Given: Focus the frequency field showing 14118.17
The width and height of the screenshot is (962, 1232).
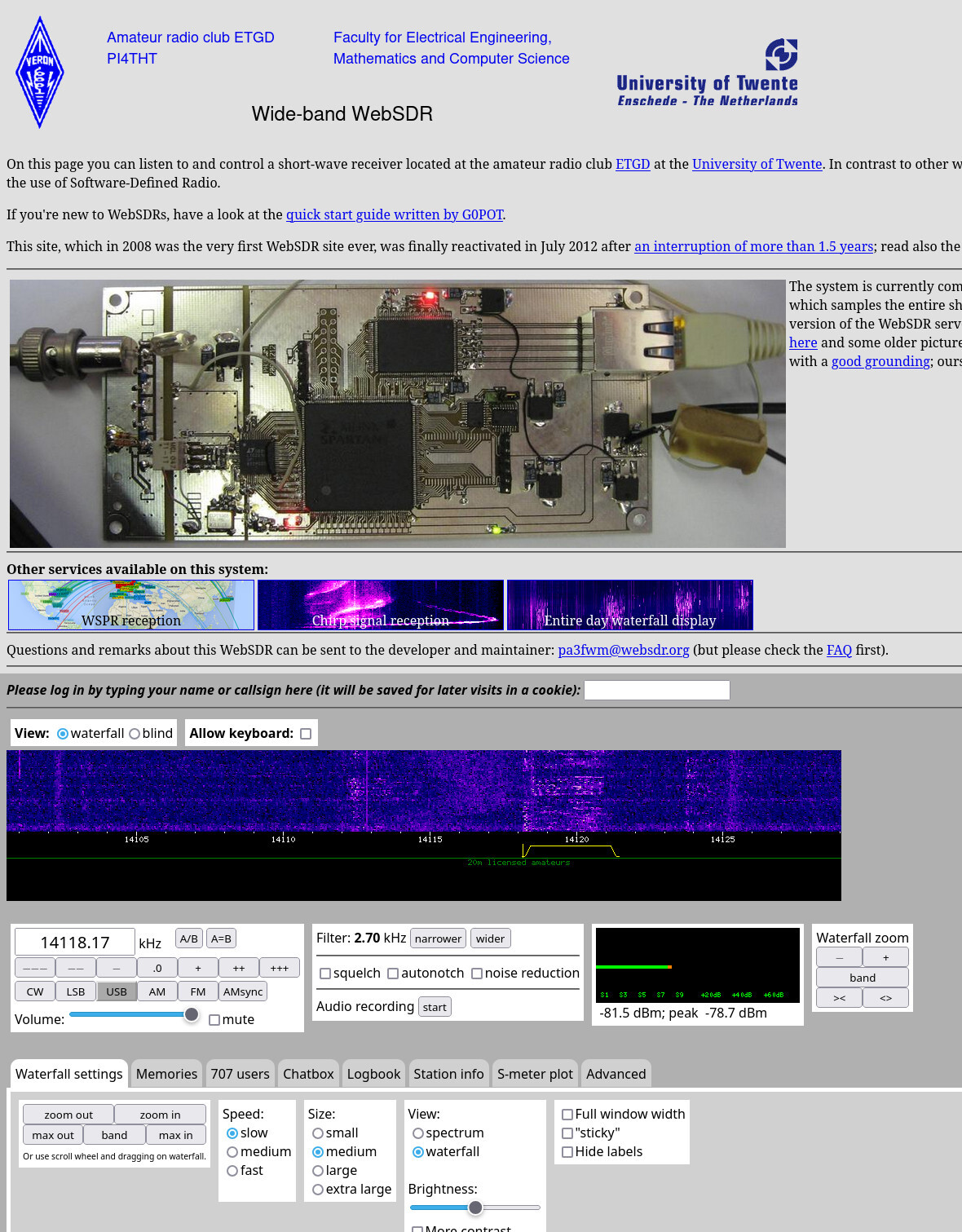Looking at the screenshot, I should (x=75, y=942).
